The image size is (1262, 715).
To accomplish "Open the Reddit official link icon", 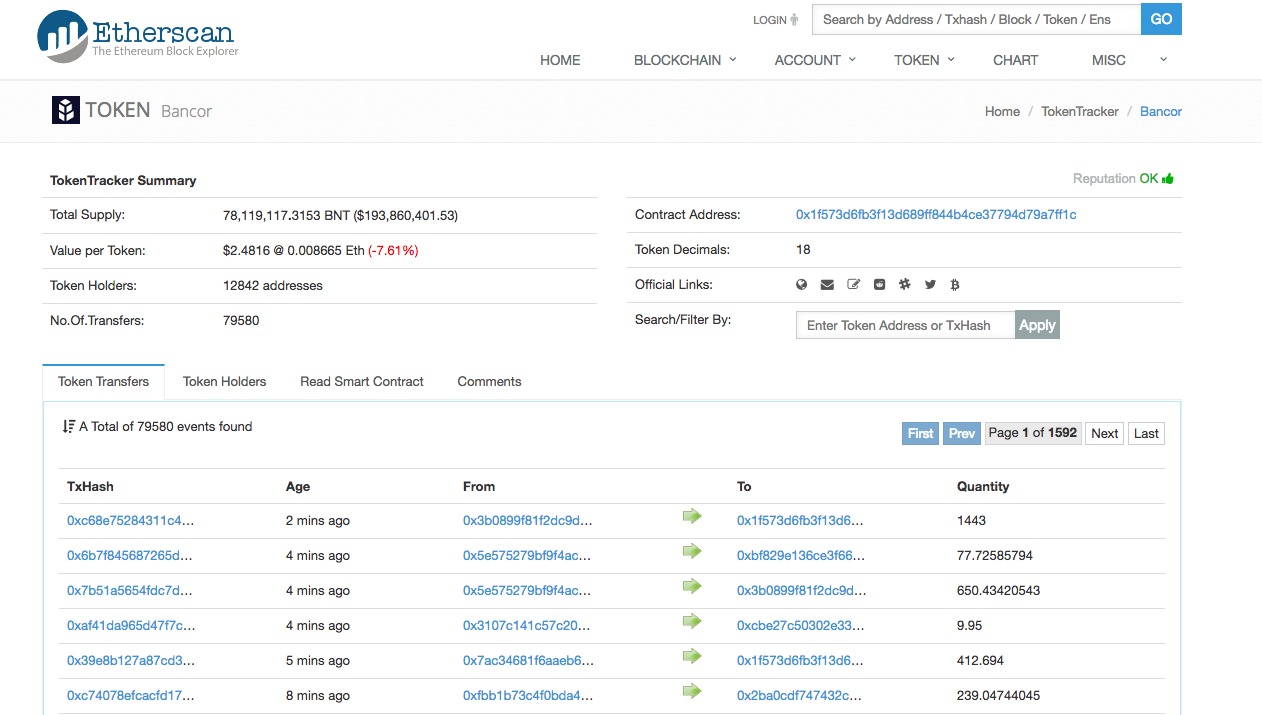I will point(879,285).
